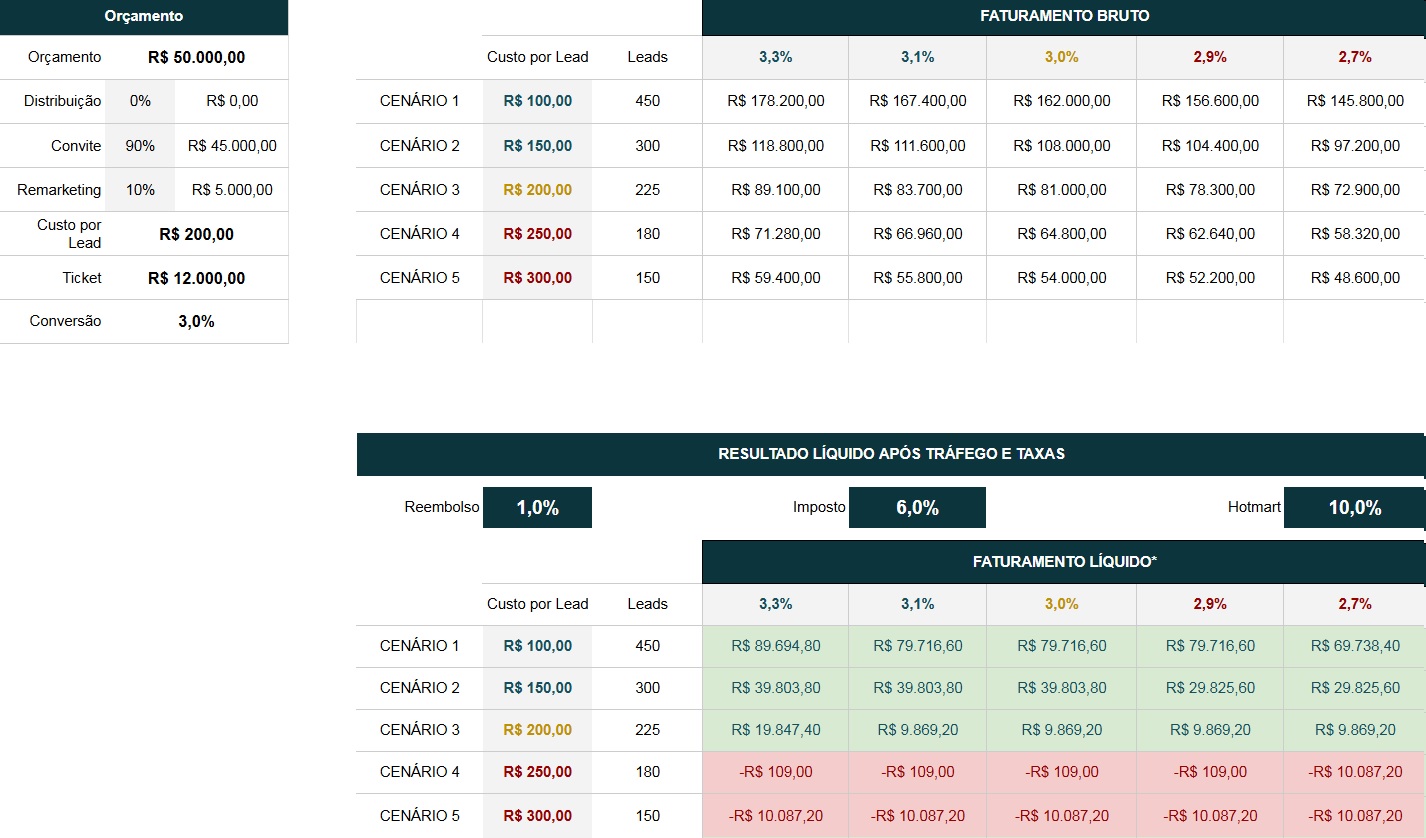1426x838 pixels.
Task: Select the RESULTADO LÍQUIDO APÓS TRÁFEGO E TAXAS banner
Action: (x=891, y=454)
